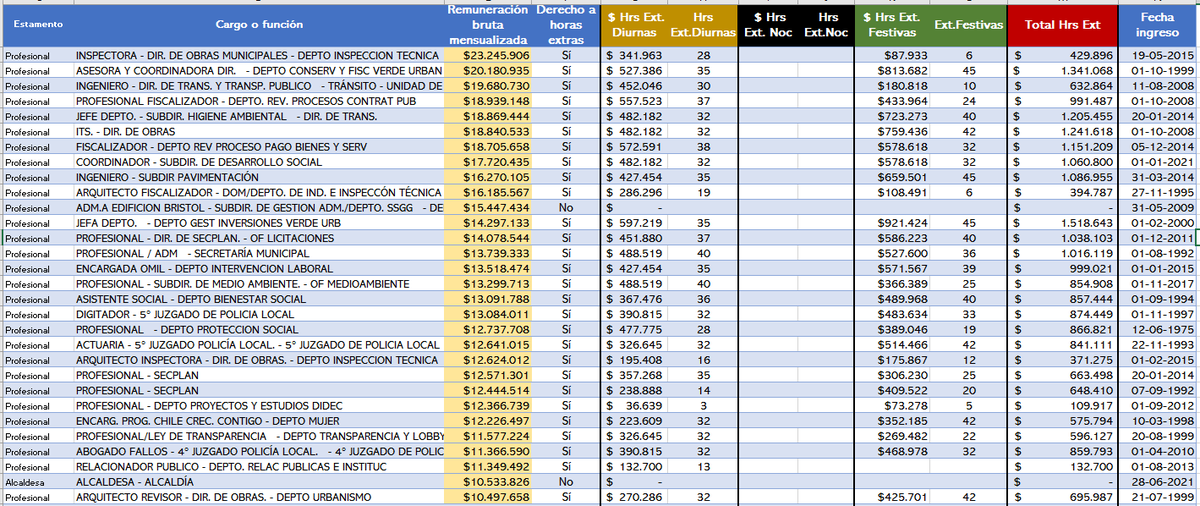
Task: Click the total cell '1.518.643'
Action: (x=1062, y=223)
